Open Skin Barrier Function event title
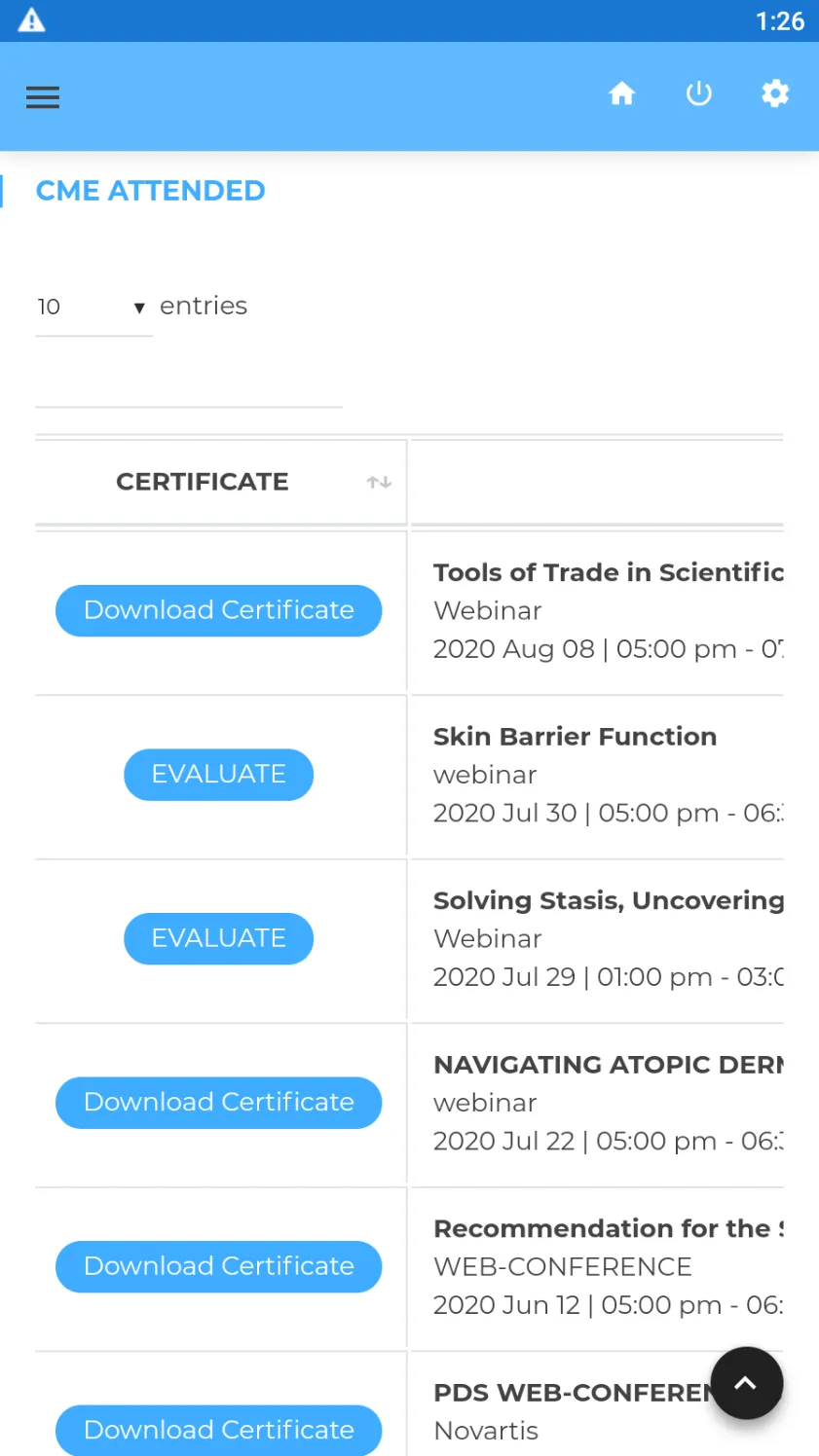 pos(575,737)
